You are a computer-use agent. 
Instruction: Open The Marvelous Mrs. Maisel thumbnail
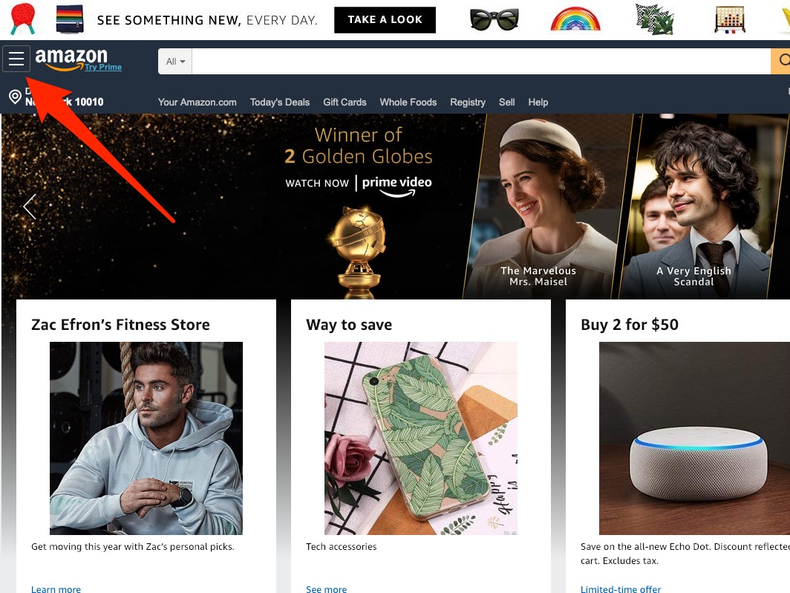pos(547,207)
